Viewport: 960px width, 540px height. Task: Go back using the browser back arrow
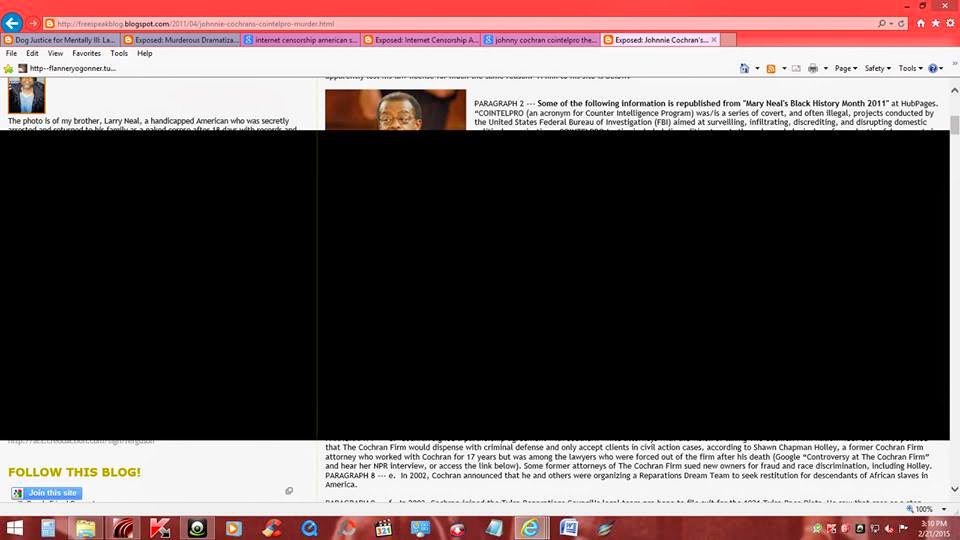pos(12,23)
